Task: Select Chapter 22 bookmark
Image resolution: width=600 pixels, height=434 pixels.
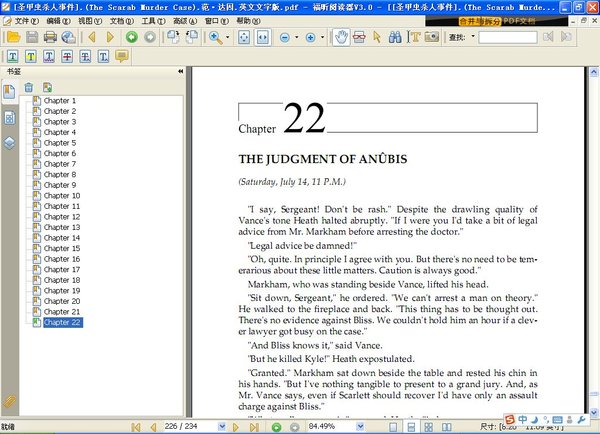Action: (x=62, y=323)
